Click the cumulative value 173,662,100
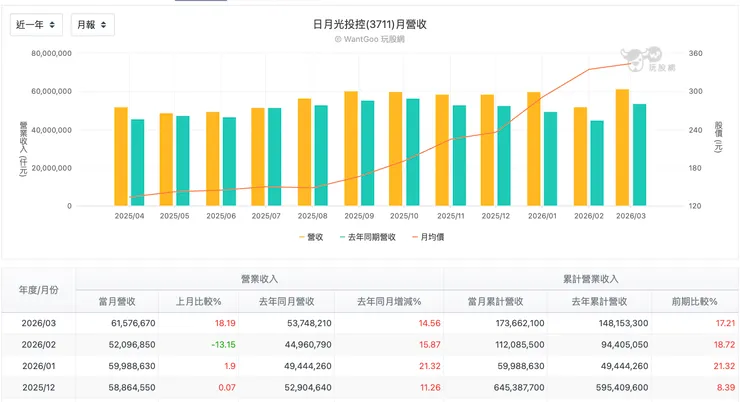The width and height of the screenshot is (740, 402). tap(520, 323)
